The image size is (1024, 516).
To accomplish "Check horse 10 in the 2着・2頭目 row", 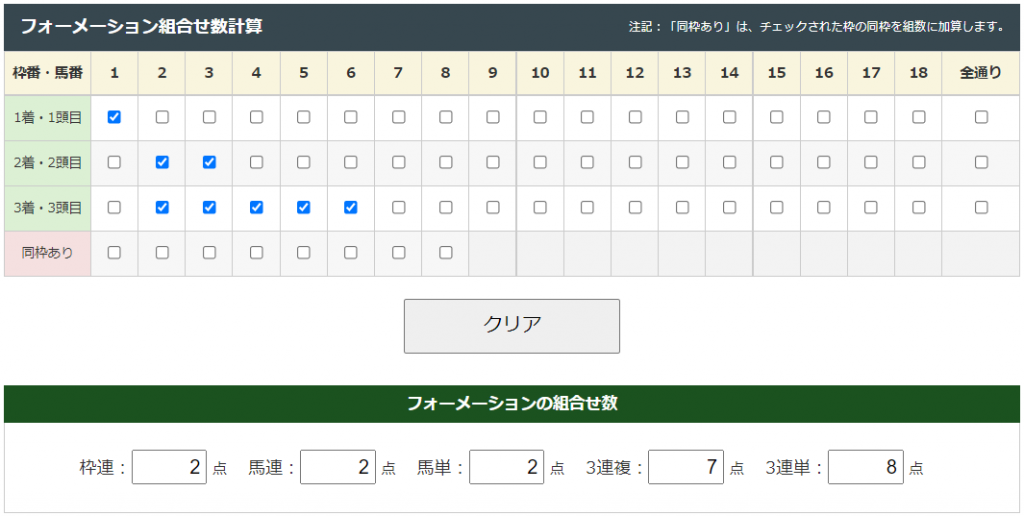I will (x=540, y=162).
